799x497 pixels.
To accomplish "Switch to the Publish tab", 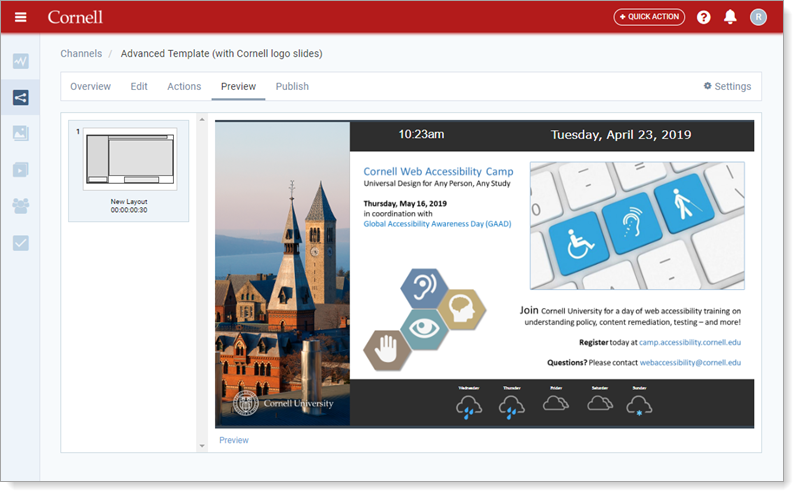I will (x=292, y=87).
